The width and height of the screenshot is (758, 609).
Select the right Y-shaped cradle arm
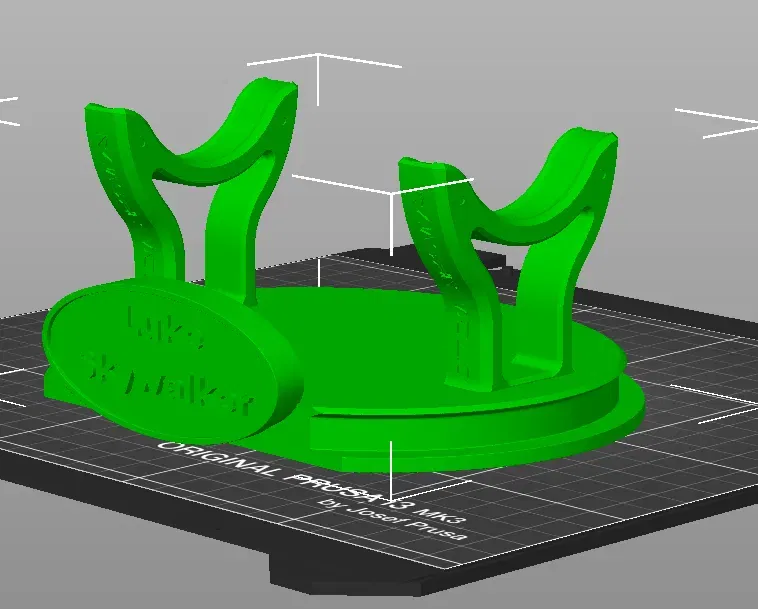[x=508, y=261]
